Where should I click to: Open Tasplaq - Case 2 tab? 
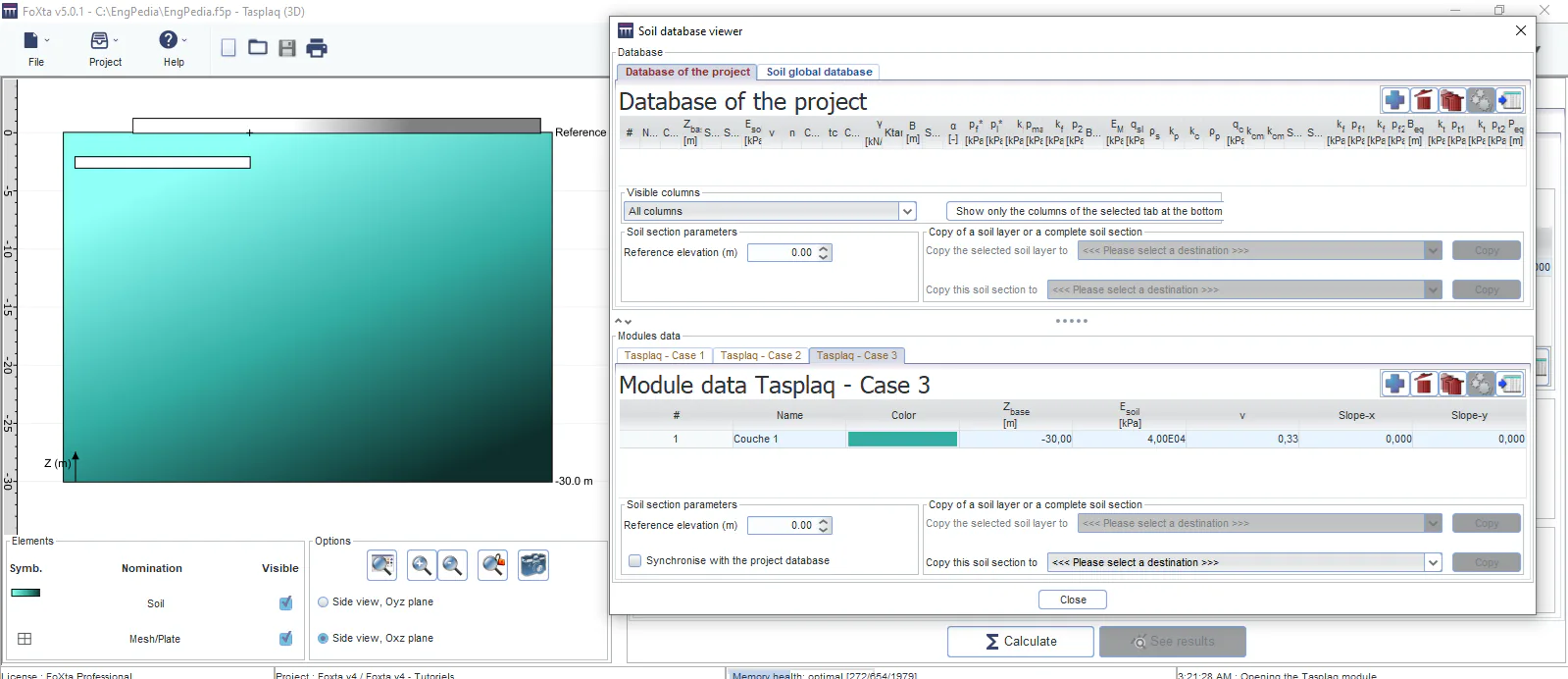pos(760,355)
